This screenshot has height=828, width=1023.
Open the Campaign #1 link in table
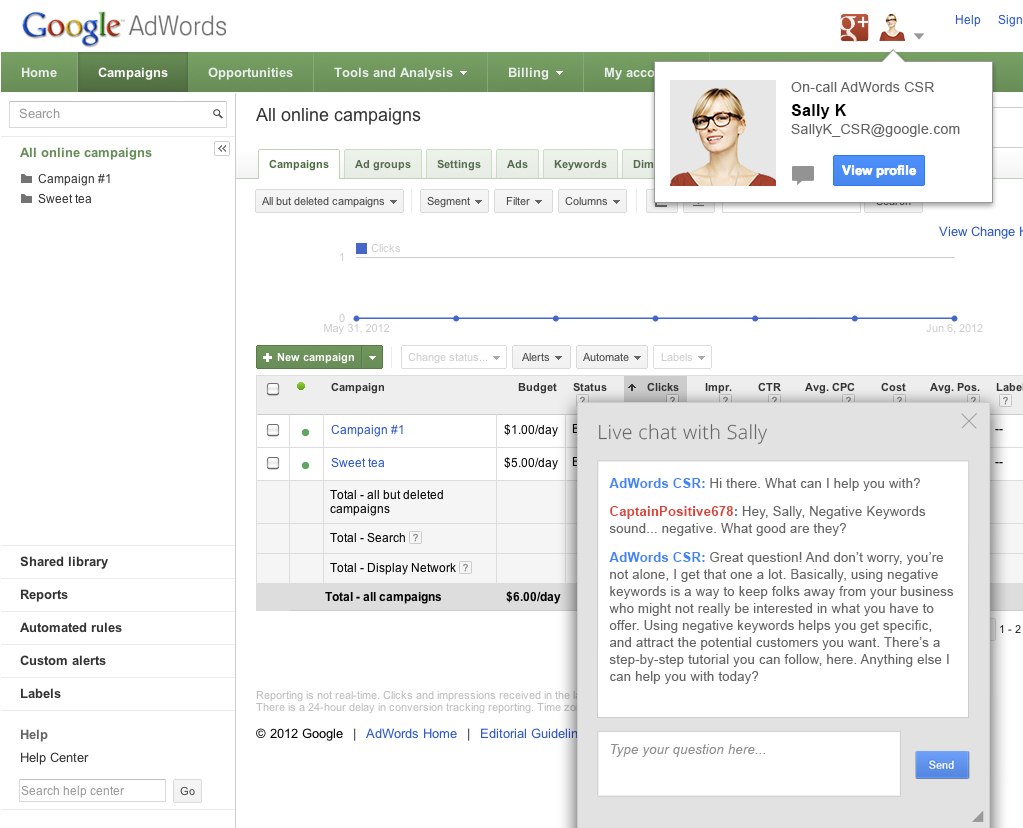(x=367, y=429)
